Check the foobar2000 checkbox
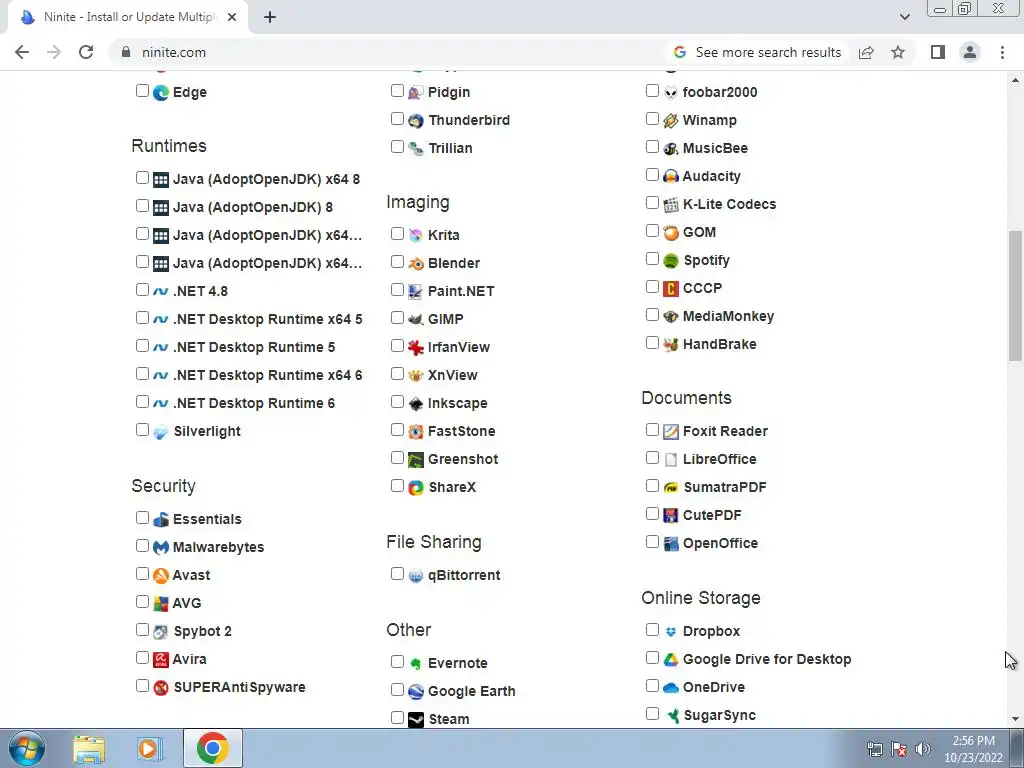1024x768 pixels. pyautogui.click(x=652, y=91)
